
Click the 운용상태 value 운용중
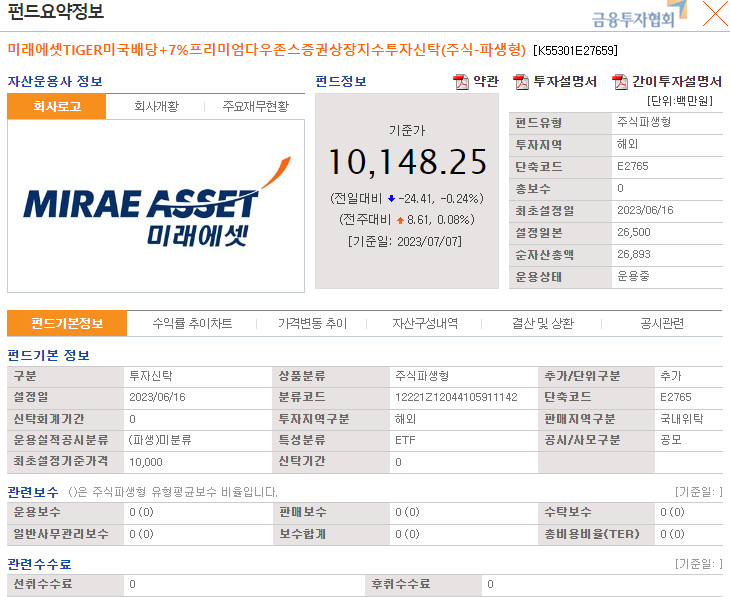(633, 276)
